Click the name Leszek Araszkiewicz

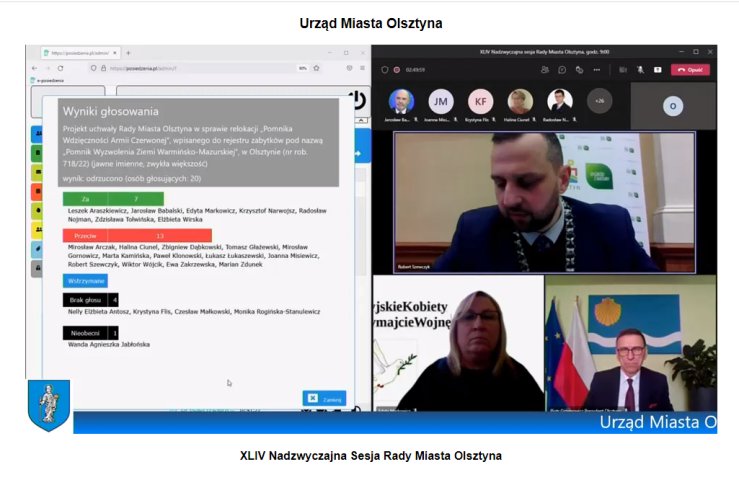click(97, 211)
